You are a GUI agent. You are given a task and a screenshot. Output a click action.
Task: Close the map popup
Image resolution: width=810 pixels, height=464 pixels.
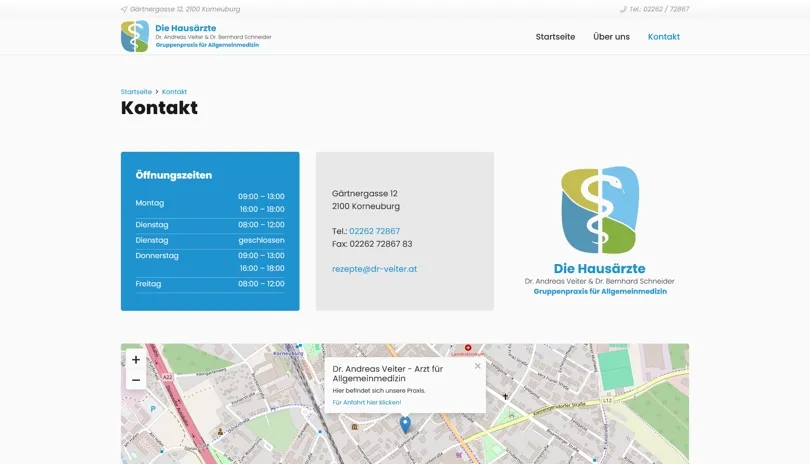tap(477, 366)
